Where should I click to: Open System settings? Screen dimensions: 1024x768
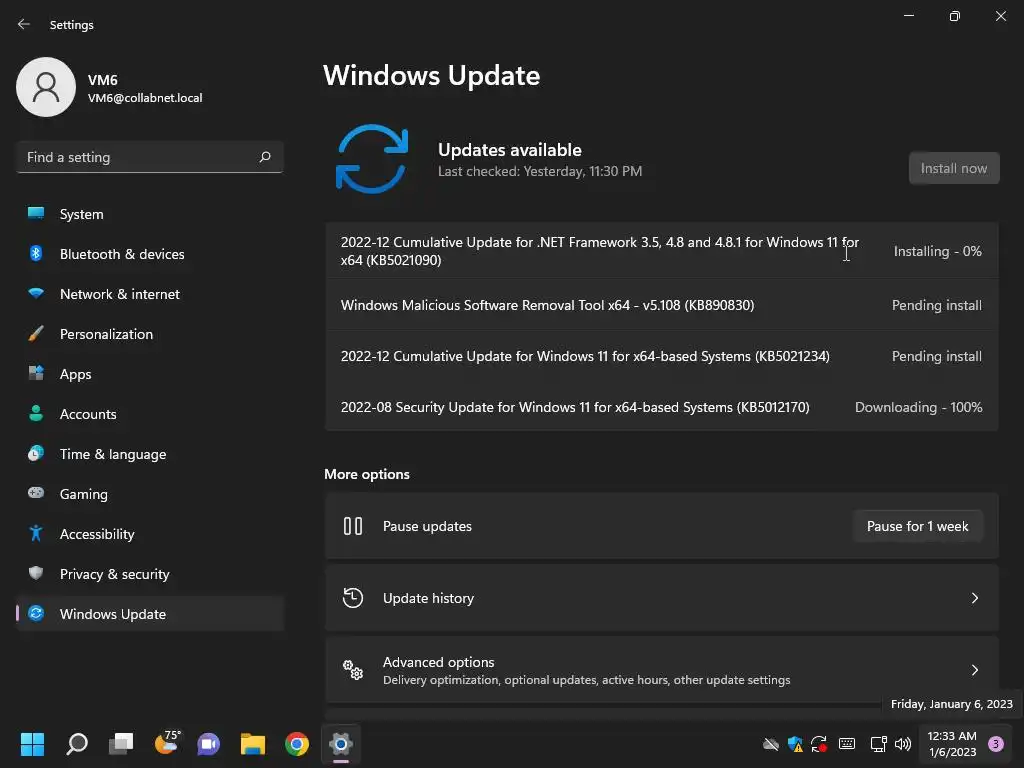point(150,214)
